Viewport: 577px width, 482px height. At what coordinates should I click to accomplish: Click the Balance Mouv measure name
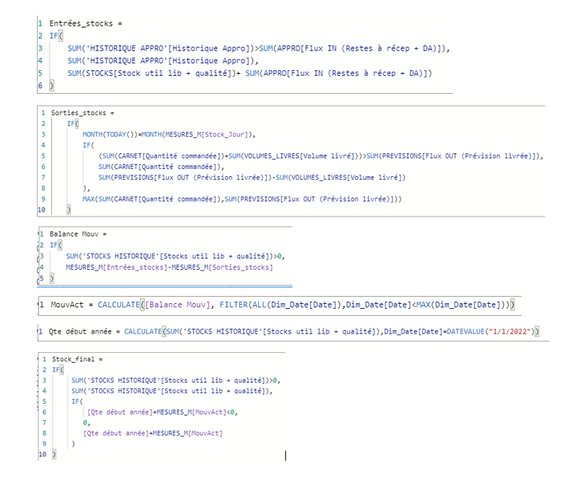(x=74, y=234)
